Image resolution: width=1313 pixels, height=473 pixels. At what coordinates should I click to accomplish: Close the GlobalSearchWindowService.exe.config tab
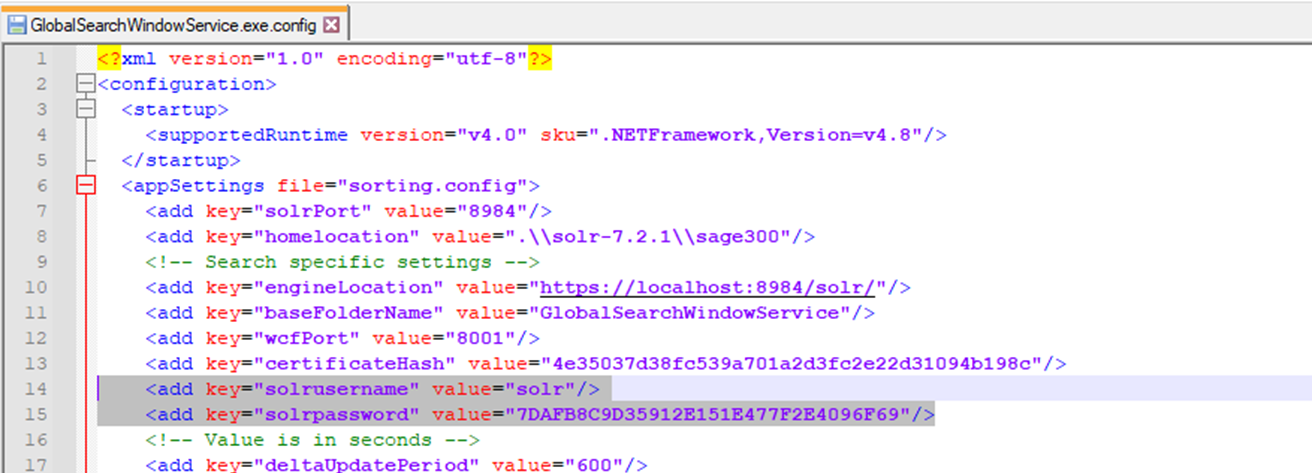coord(332,25)
